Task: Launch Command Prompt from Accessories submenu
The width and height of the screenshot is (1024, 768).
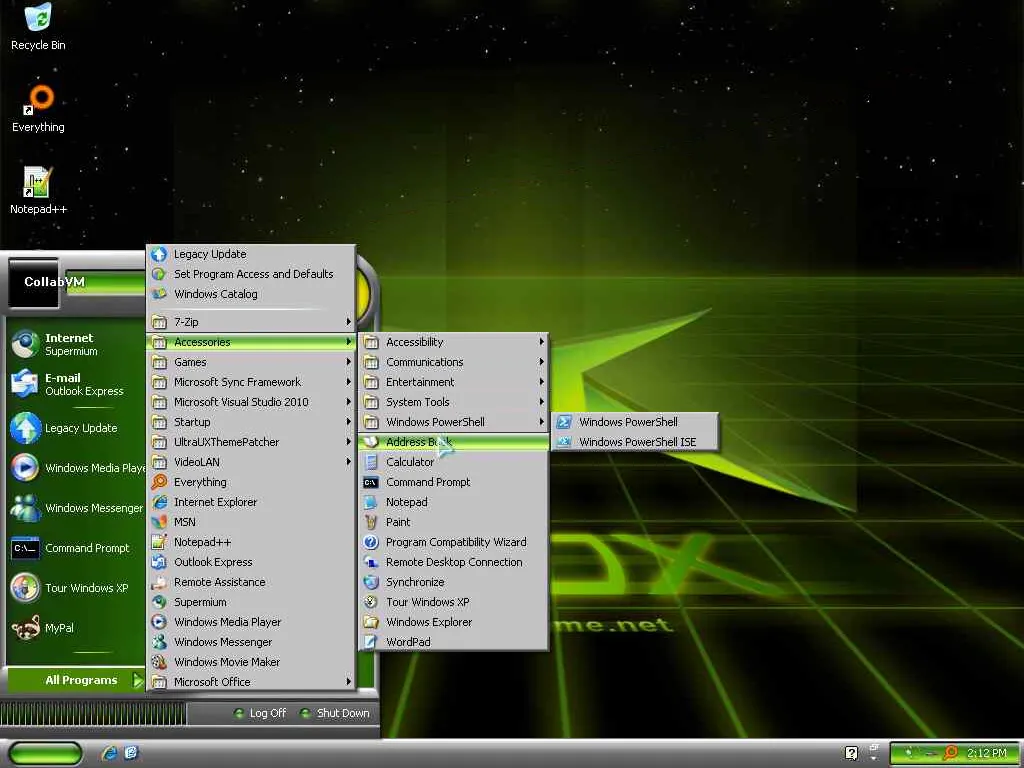Action: [454, 482]
